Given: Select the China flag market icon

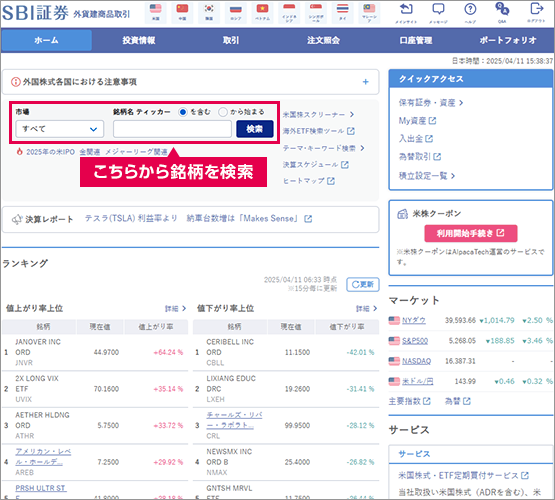Looking at the screenshot, I should click(x=182, y=13).
